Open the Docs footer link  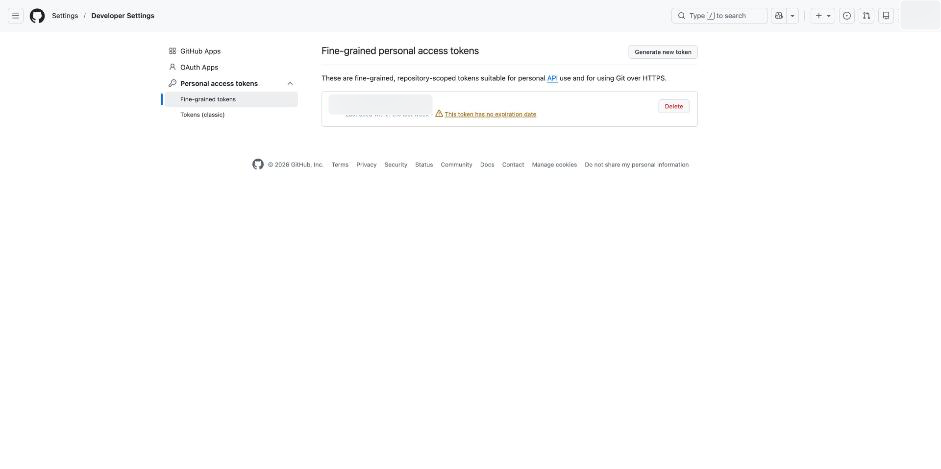(487, 164)
